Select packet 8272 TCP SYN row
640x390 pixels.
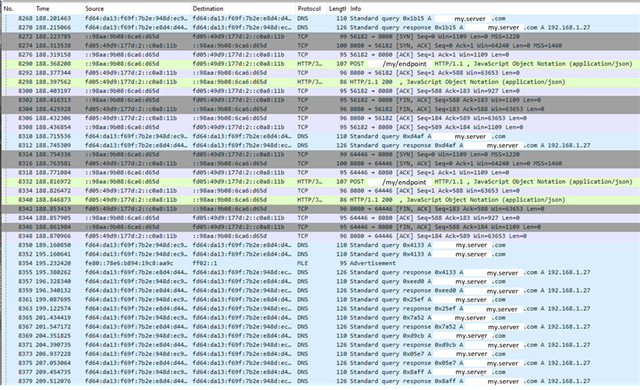(320, 36)
